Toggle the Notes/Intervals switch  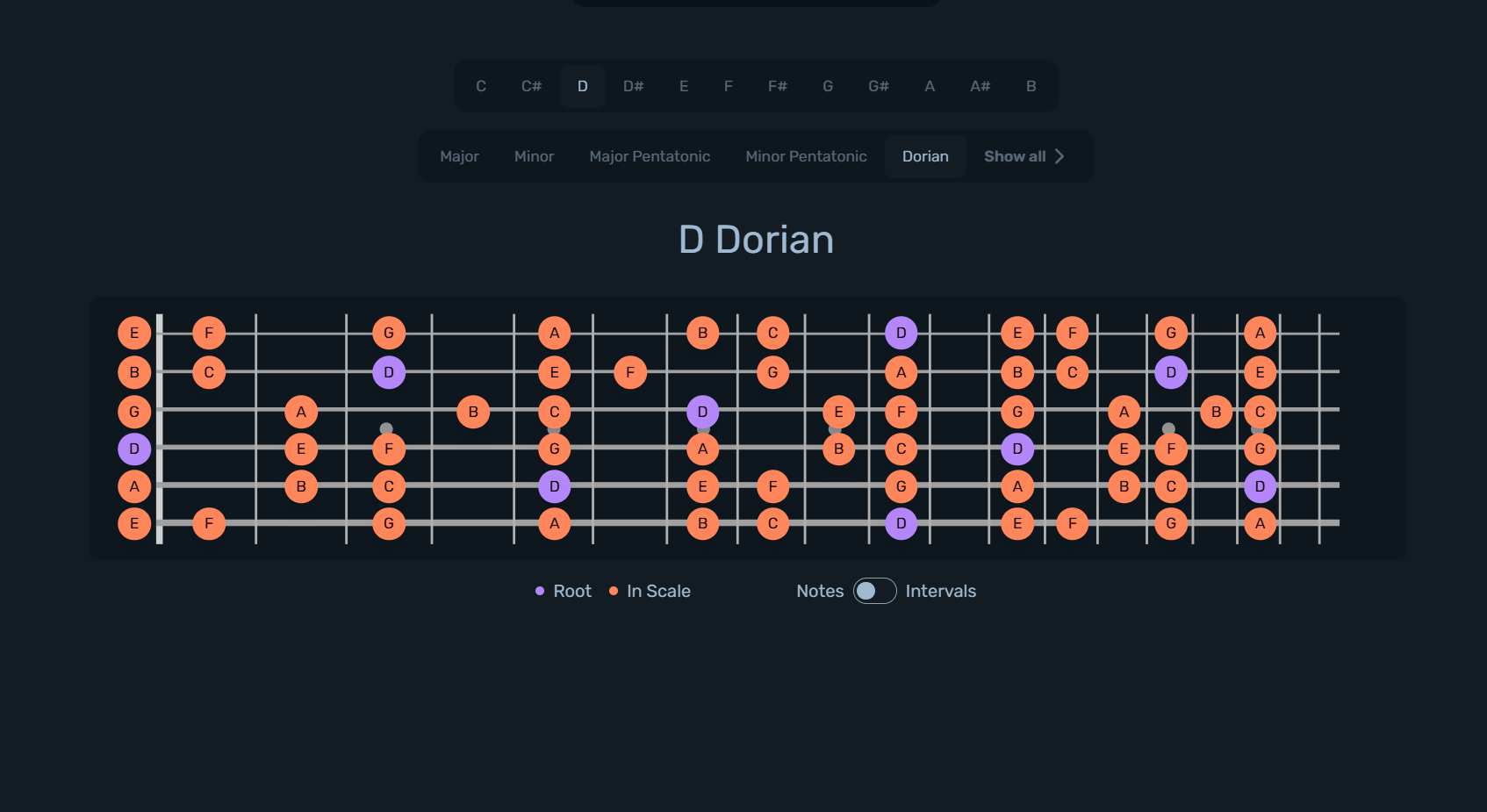tap(874, 591)
